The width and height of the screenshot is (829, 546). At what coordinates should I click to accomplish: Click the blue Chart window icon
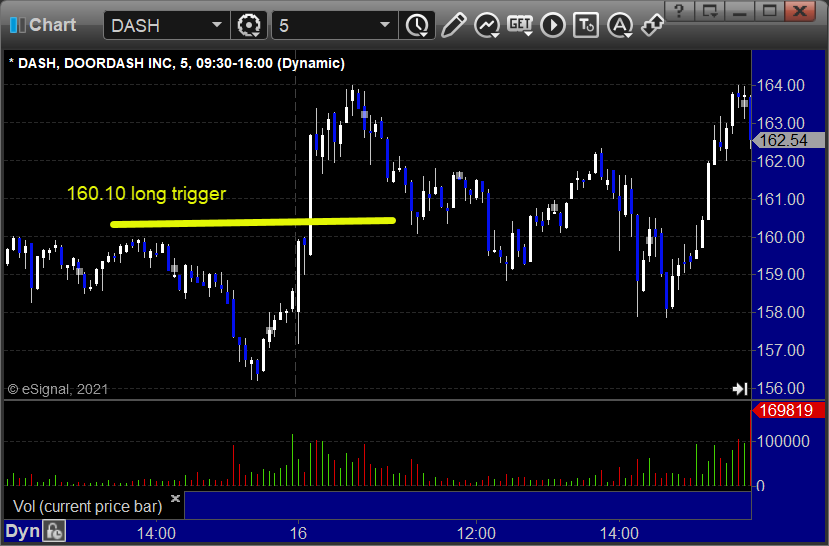[17, 25]
